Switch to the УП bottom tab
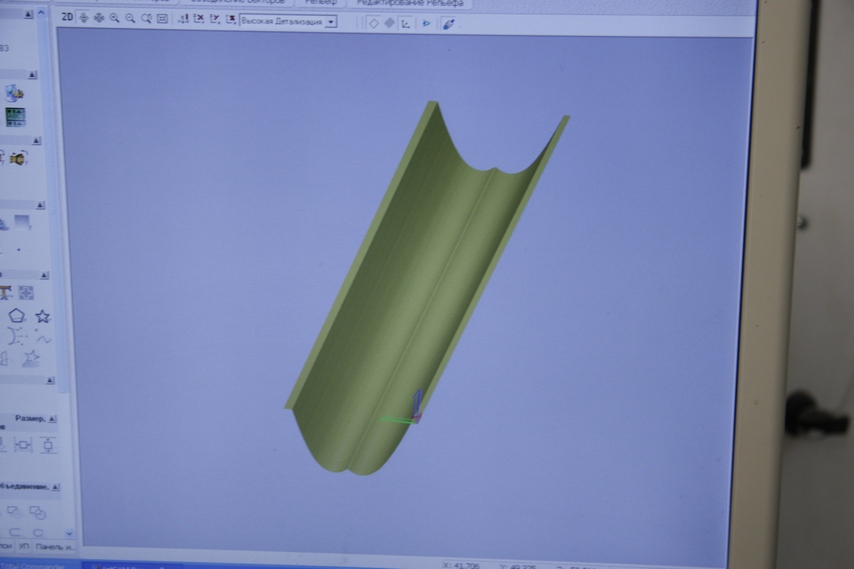 [23, 546]
